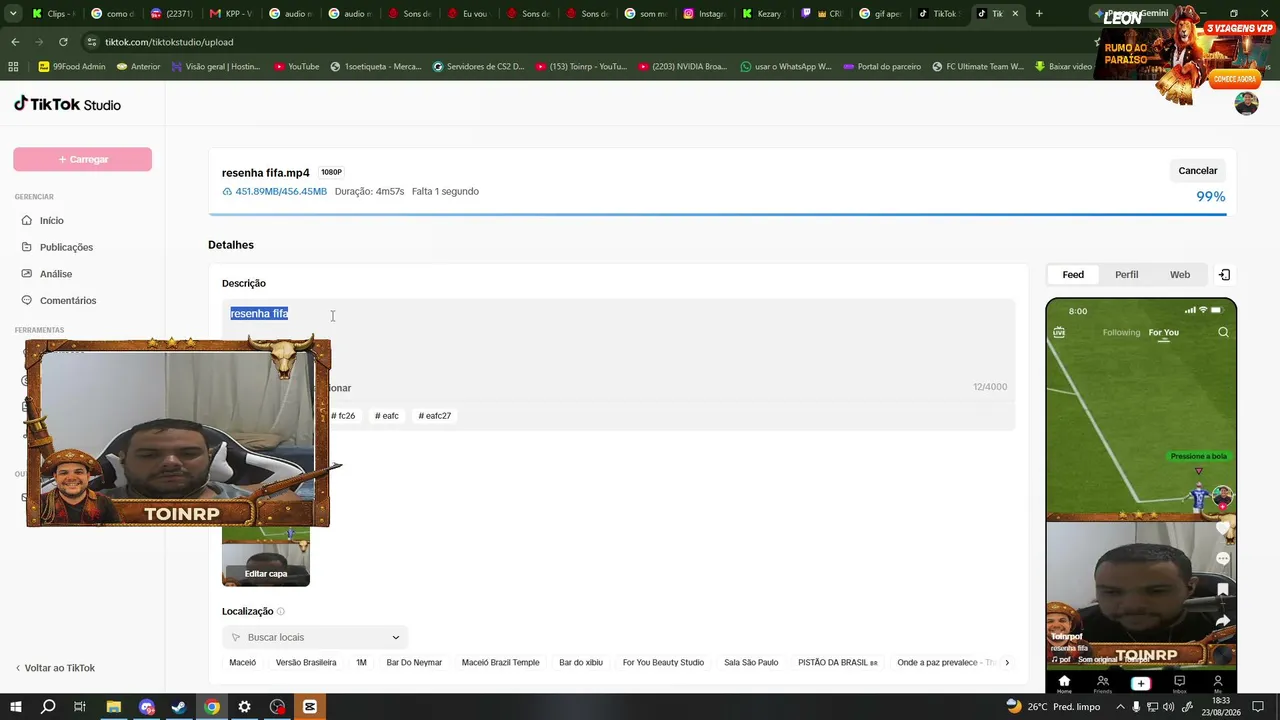Click the browser address bar

(590, 42)
